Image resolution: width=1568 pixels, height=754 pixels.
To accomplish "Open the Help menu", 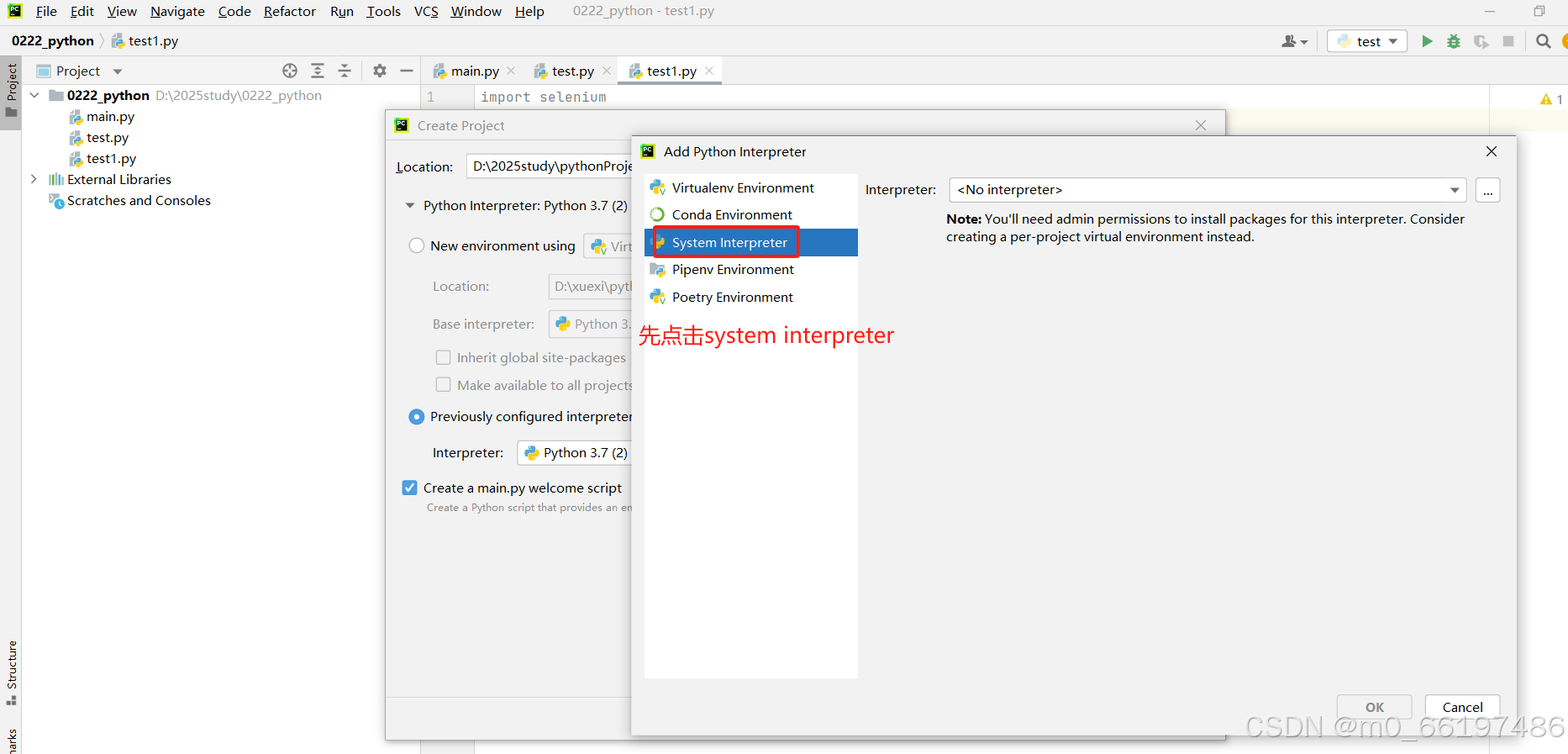I will point(529,11).
